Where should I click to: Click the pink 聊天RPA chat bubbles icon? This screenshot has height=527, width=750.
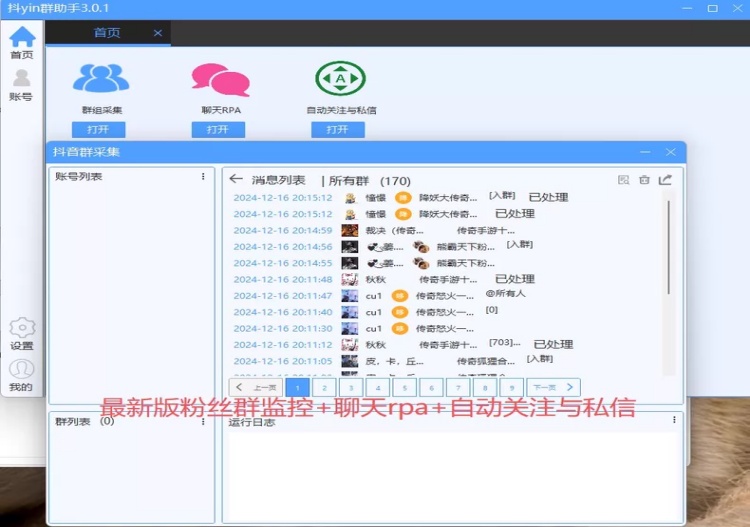221,79
